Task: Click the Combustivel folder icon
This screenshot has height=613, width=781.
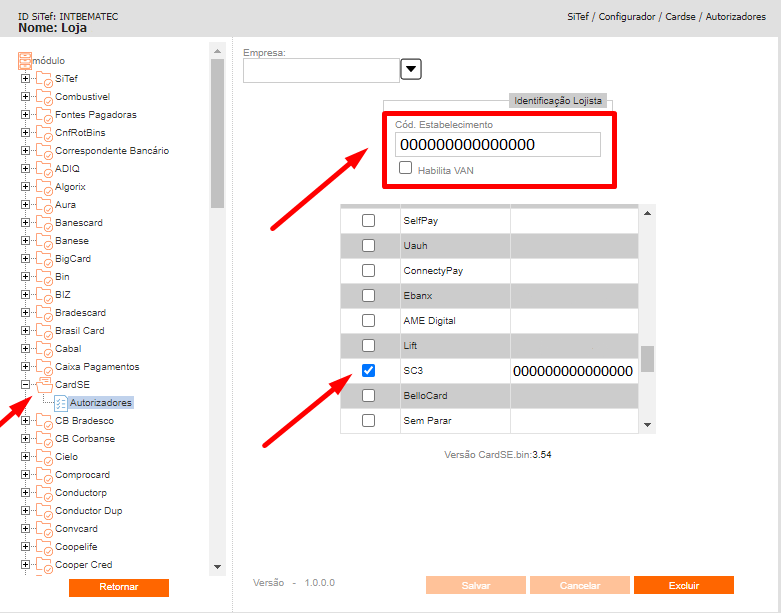Action: click(44, 97)
